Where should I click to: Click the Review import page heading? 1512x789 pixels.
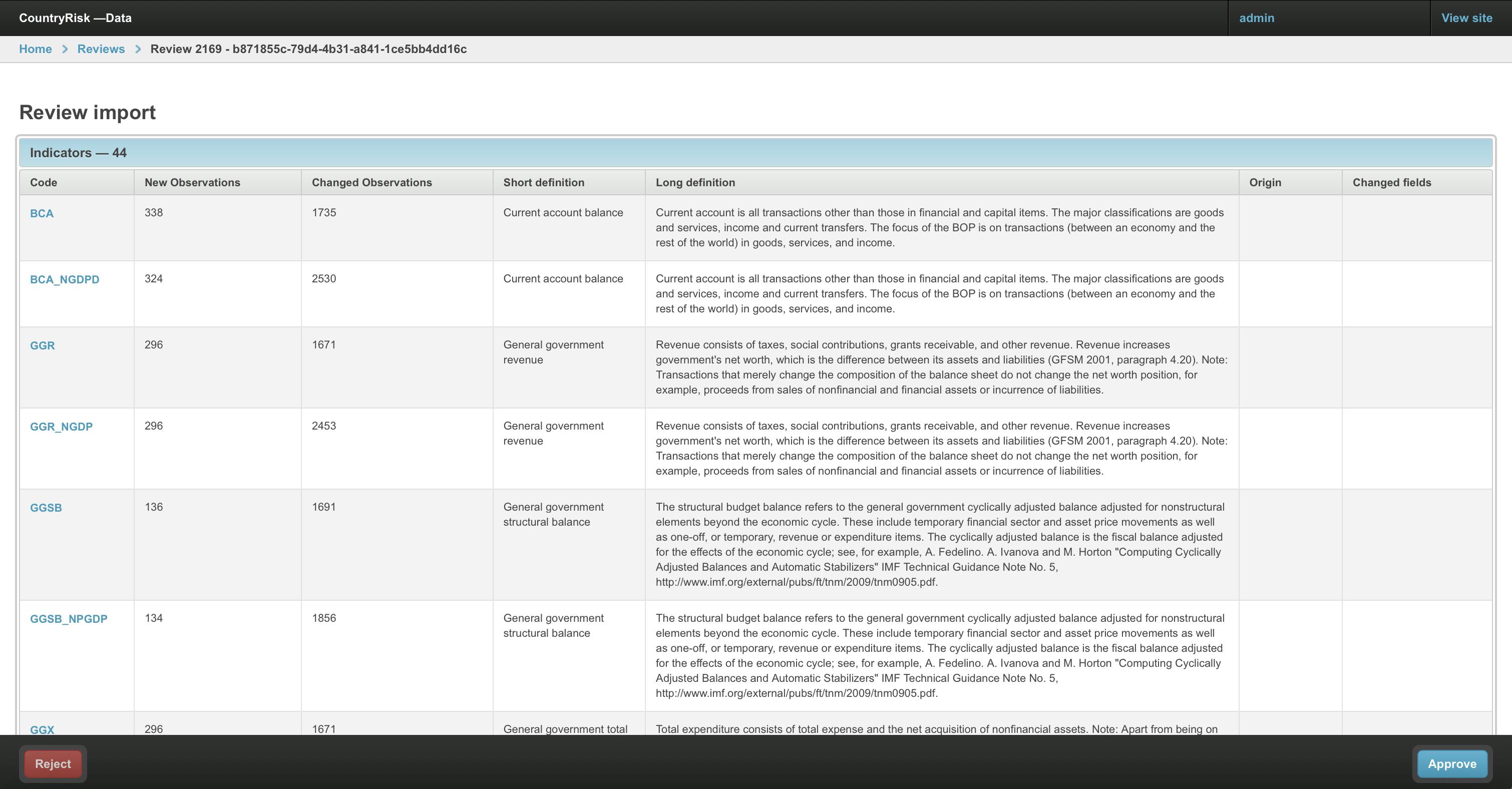tap(88, 112)
